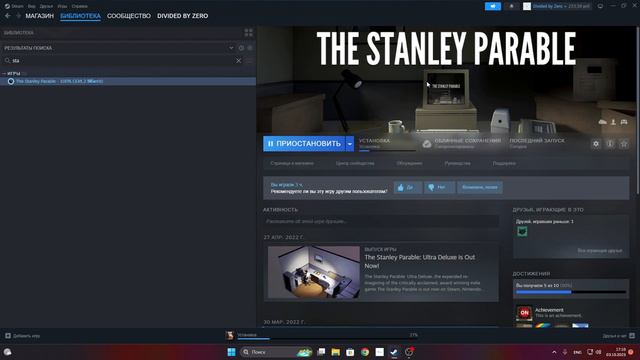Pause download with ПРИОСТАНОВИТЬ button

point(304,144)
